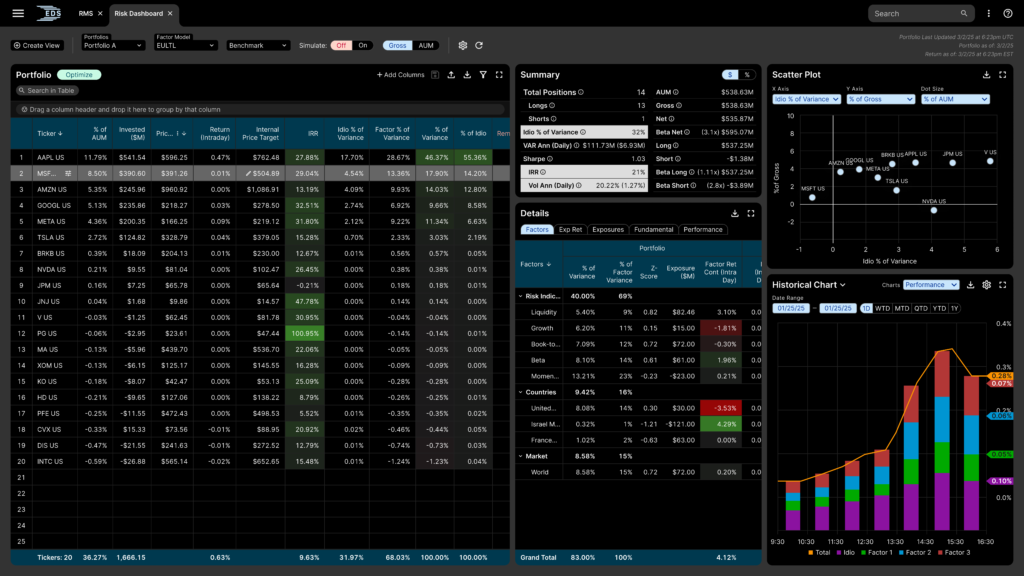The height and width of the screenshot is (576, 1024).
Task: Click the EDS logo
Action: pos(48,13)
